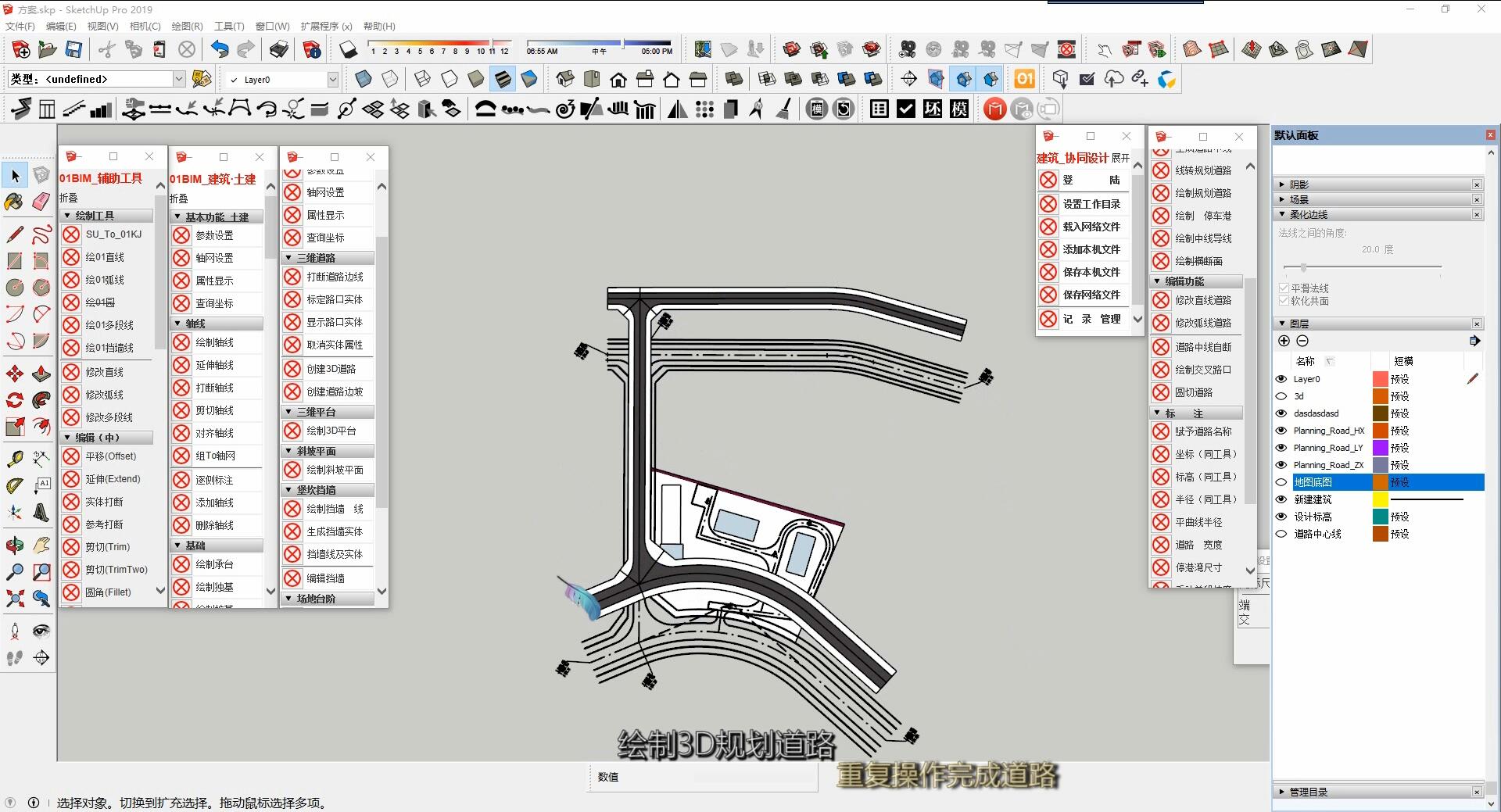Click the Print icon
Viewport: 1501px width, 812px height.
(278, 50)
